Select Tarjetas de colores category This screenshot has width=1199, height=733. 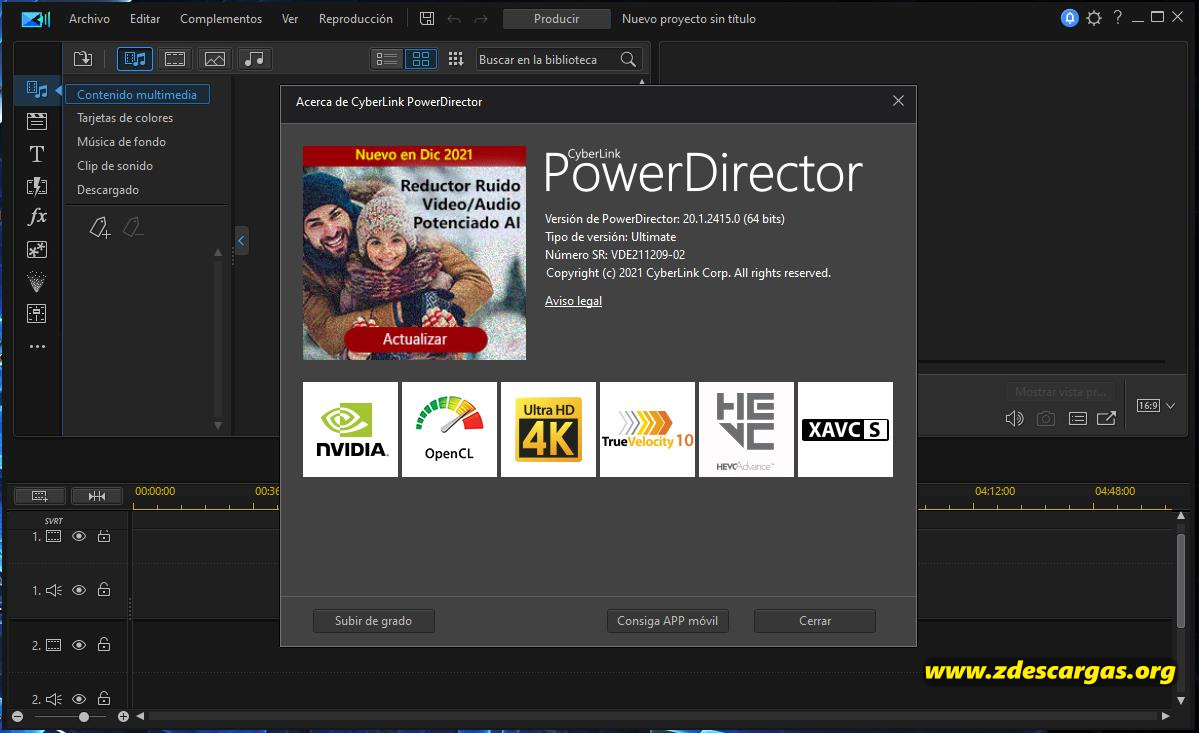125,118
